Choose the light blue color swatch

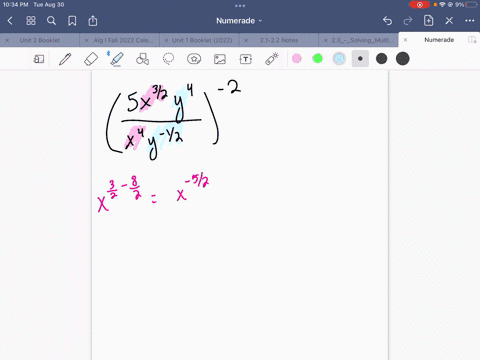click(x=339, y=59)
